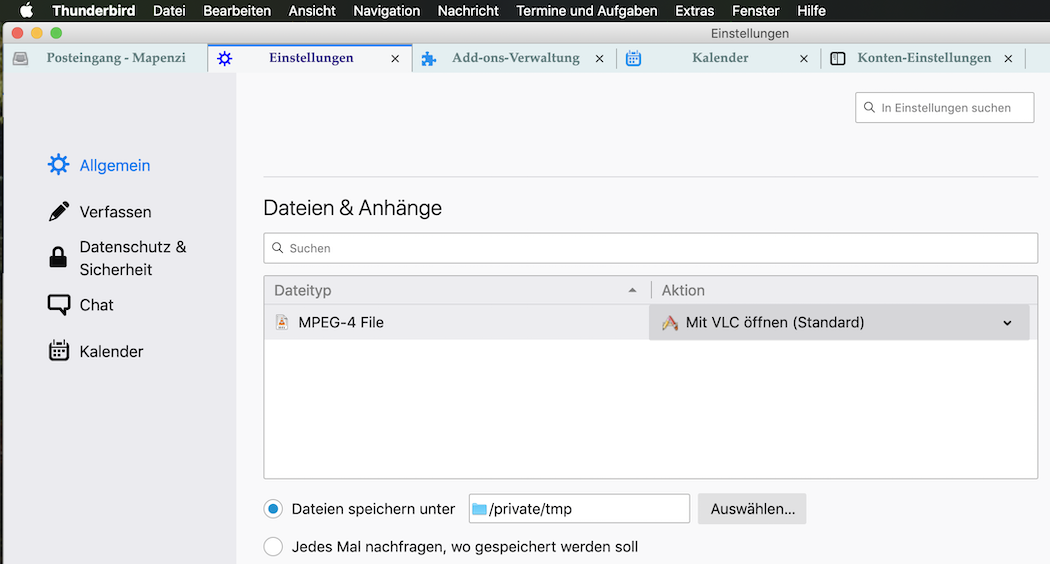Viewport: 1050px width, 564px height.
Task: Open the Extras menu
Action: (x=694, y=11)
